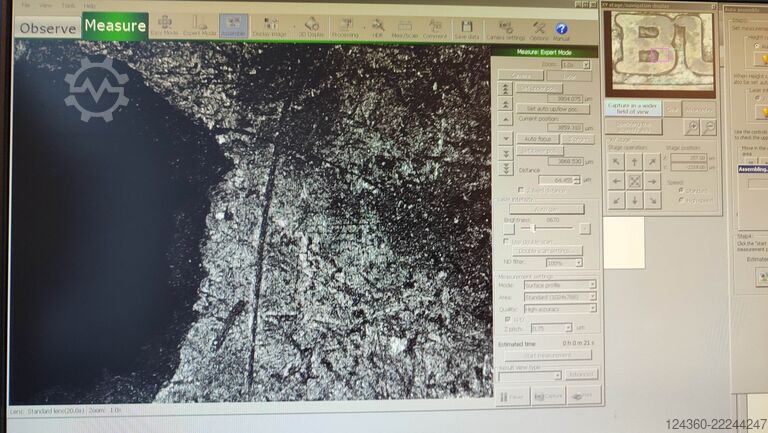Open the Processing tool

(345, 27)
